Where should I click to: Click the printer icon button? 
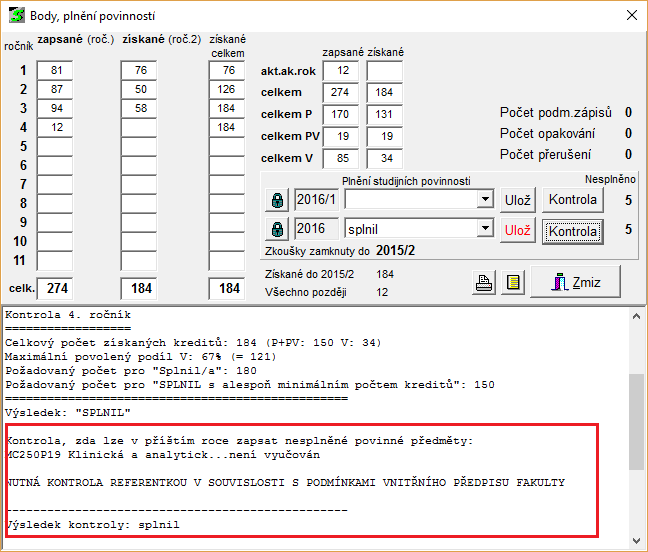click(484, 283)
